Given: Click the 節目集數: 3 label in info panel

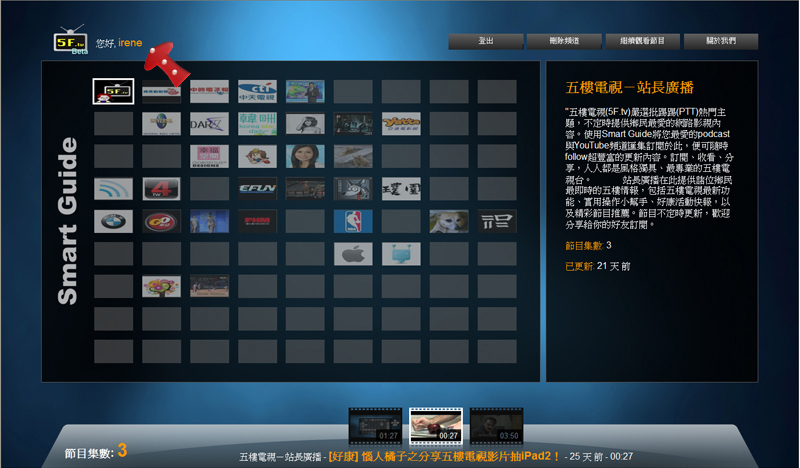Looking at the screenshot, I should (588, 245).
